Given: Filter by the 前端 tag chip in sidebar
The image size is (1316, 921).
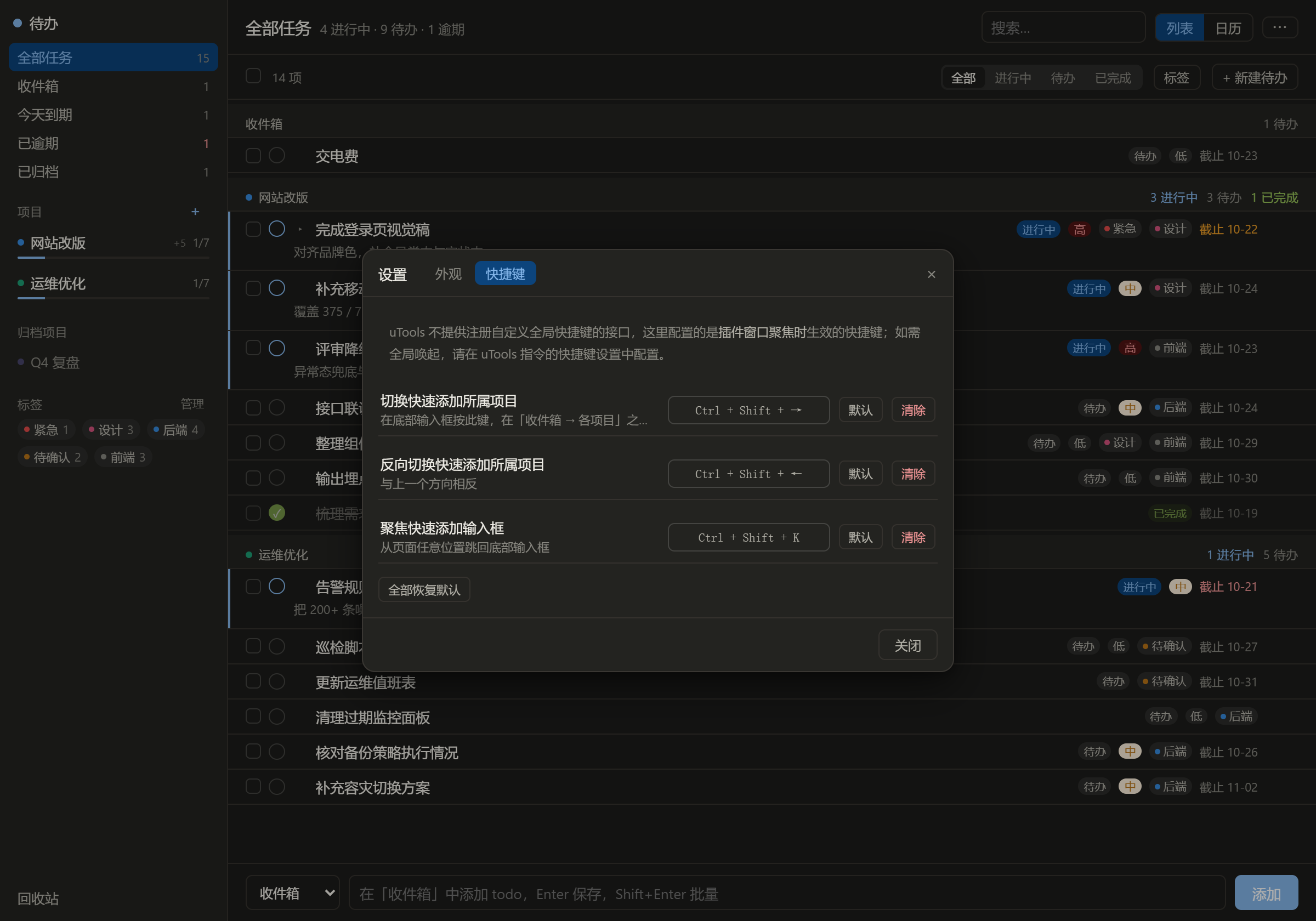Looking at the screenshot, I should coord(123,457).
